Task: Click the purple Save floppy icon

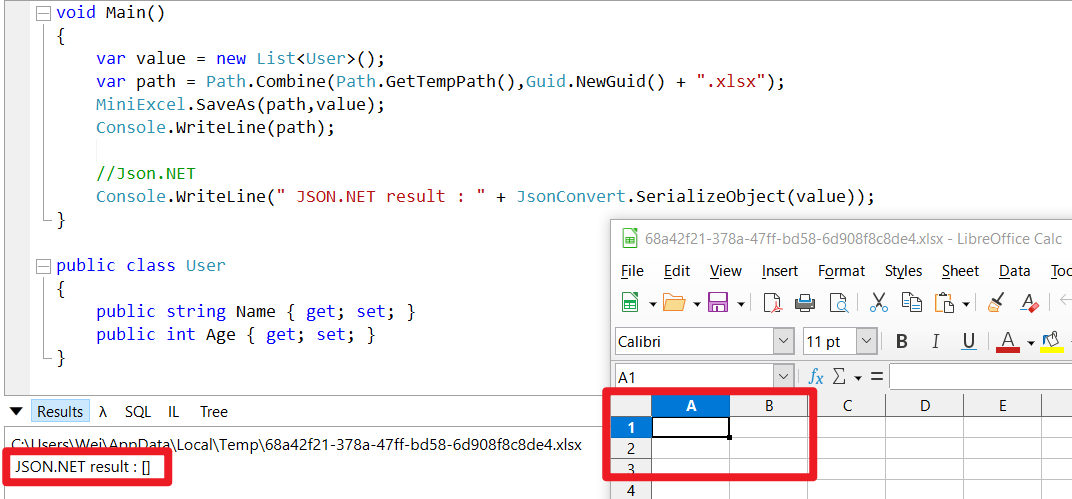Action: tap(717, 302)
